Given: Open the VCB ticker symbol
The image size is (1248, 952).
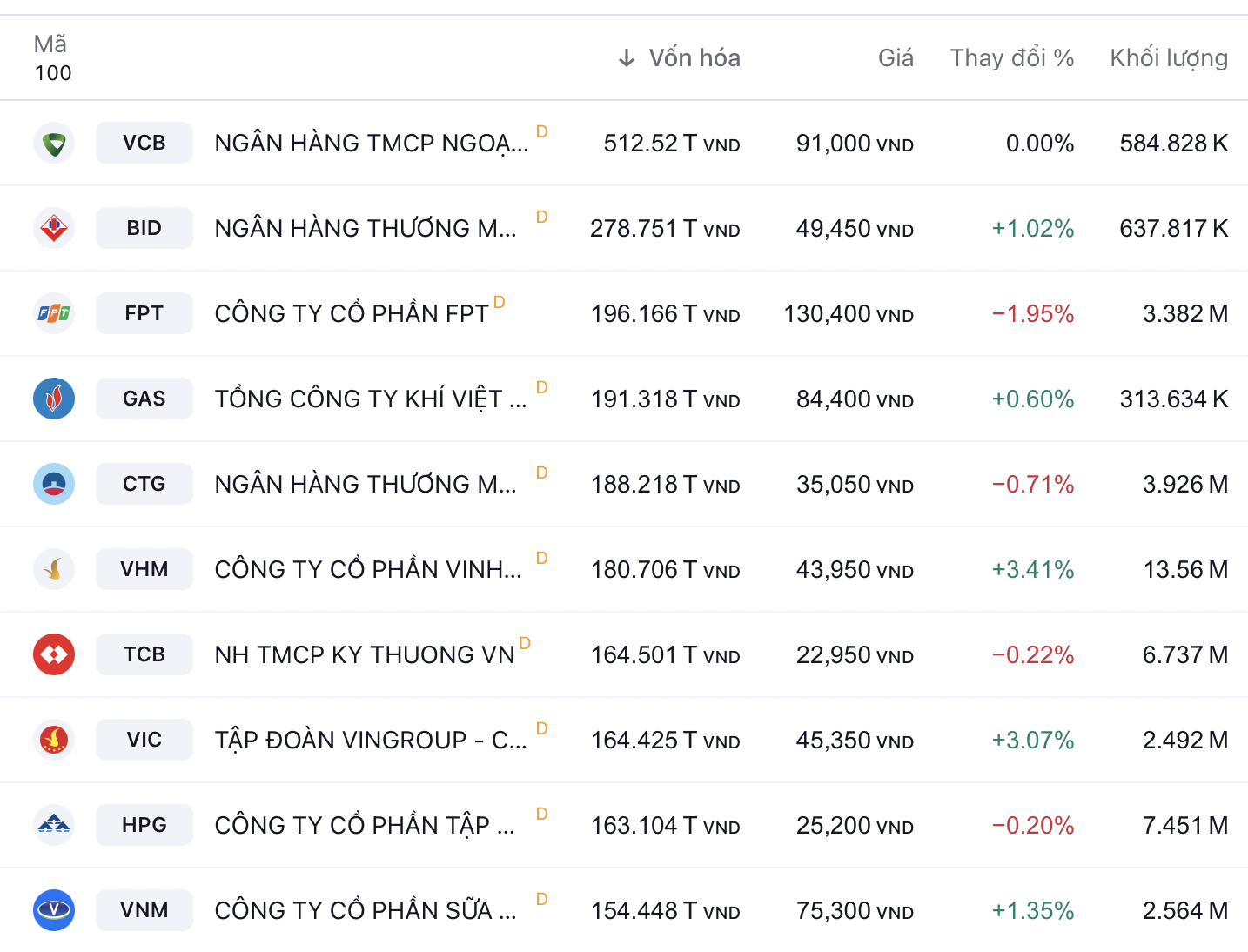Looking at the screenshot, I should (144, 143).
